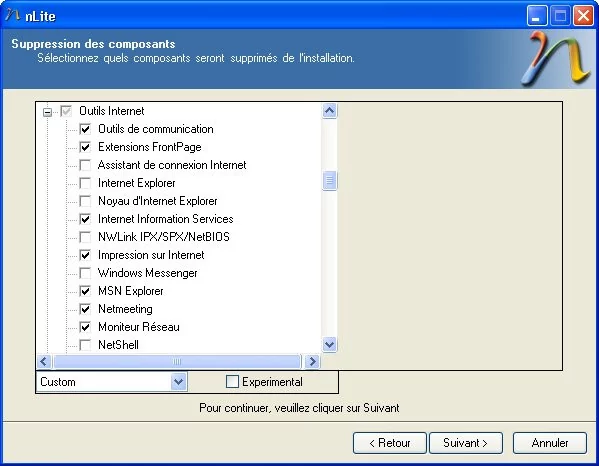Minimize the nLite window
599x466 pixels.
(x=536, y=16)
